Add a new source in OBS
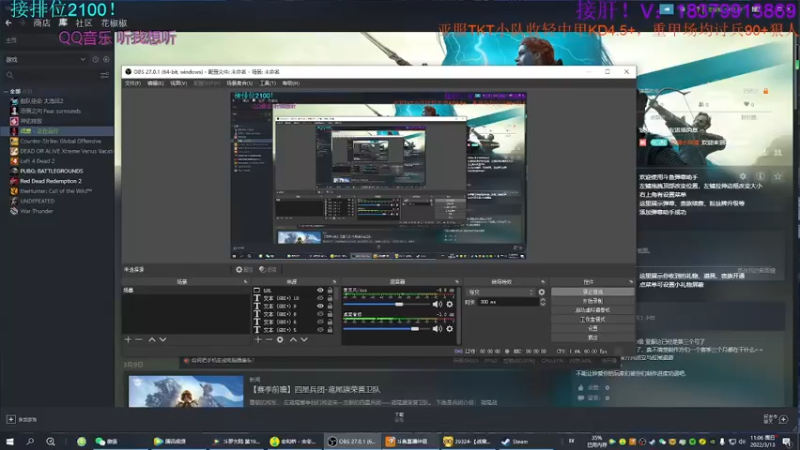 (258, 339)
